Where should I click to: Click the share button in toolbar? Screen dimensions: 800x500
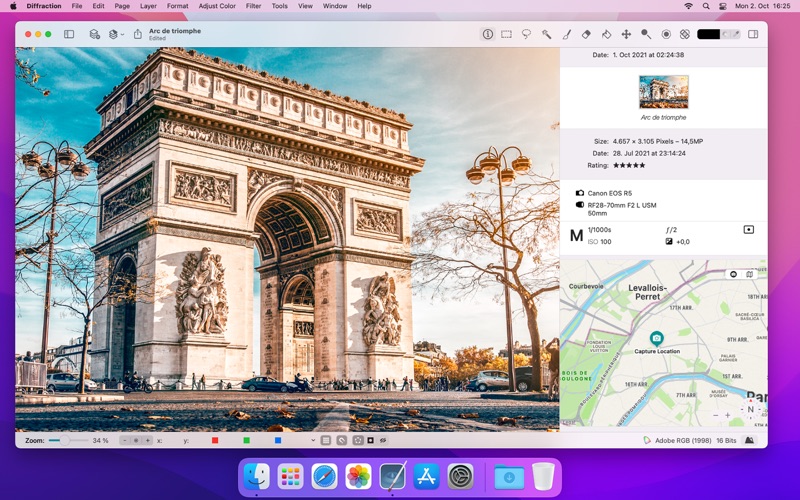click(x=137, y=34)
